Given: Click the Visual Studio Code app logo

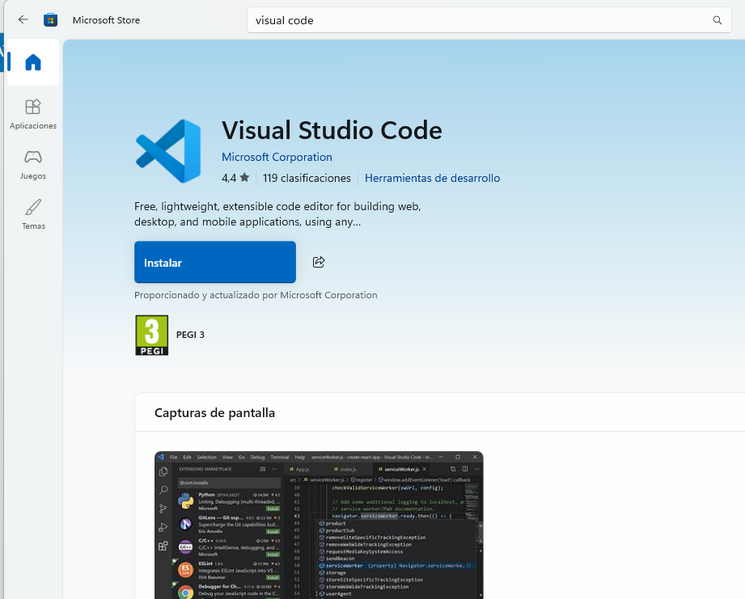Looking at the screenshot, I should pos(168,151).
